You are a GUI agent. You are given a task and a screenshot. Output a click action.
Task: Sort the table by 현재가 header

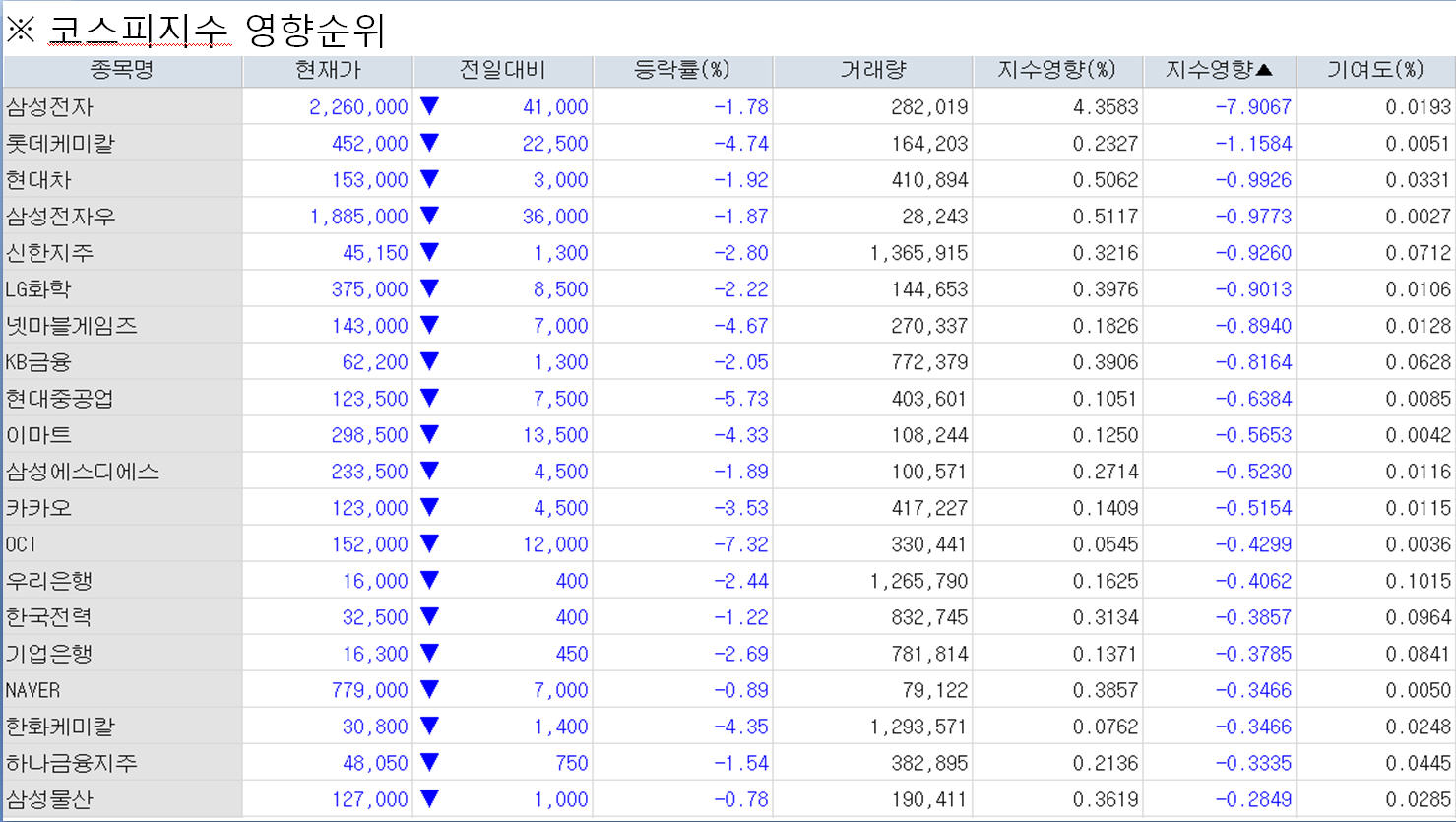pos(328,70)
